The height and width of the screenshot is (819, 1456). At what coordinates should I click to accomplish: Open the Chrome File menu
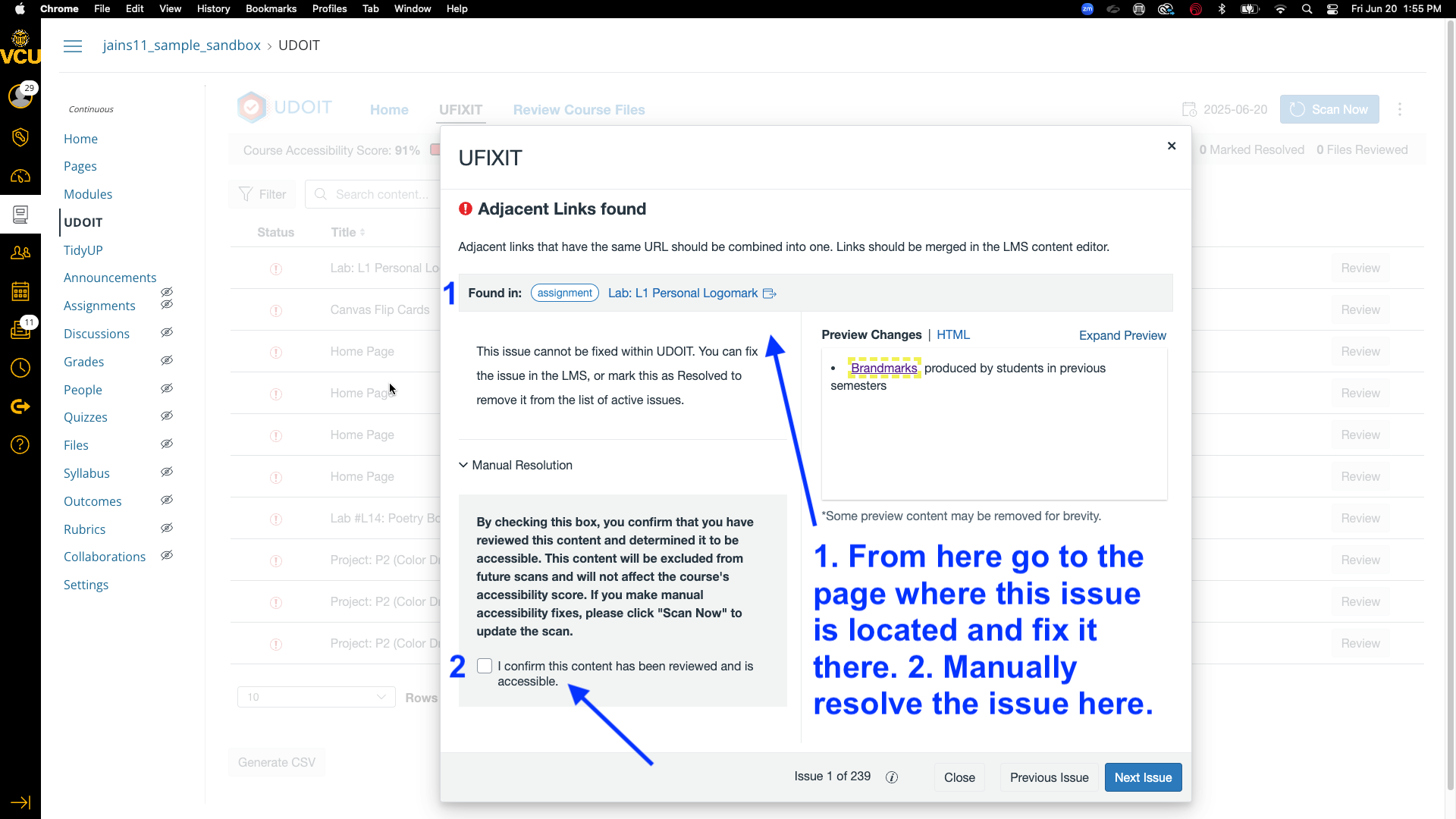[x=102, y=9]
